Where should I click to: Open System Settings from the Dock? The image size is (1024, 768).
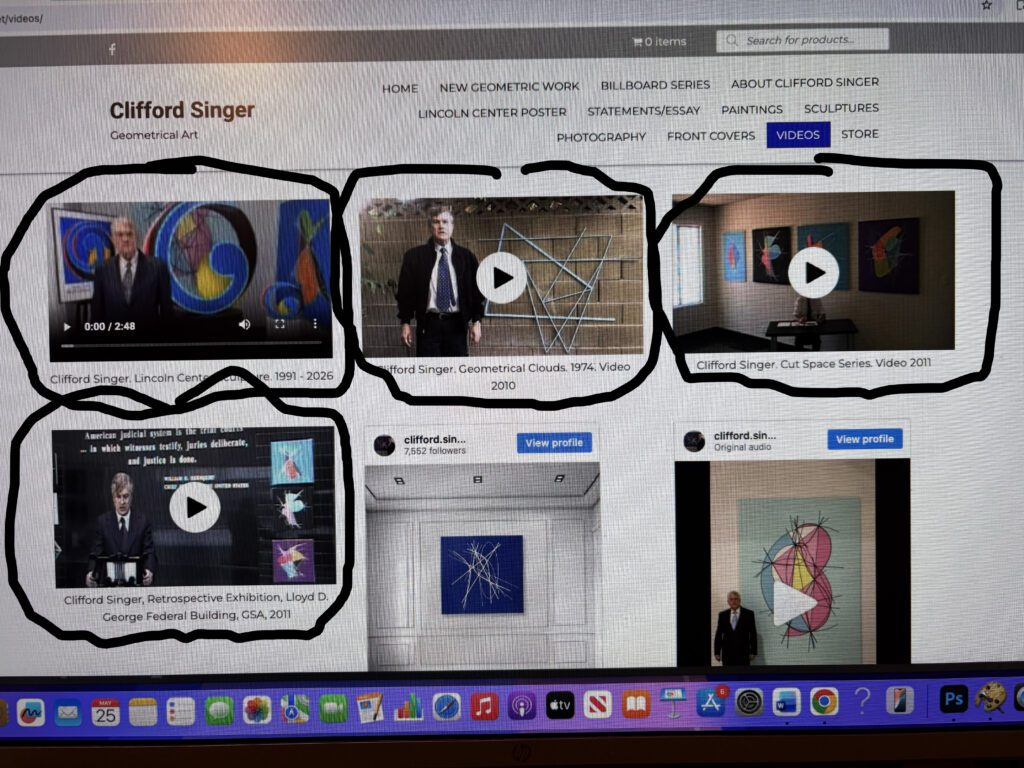coord(748,703)
